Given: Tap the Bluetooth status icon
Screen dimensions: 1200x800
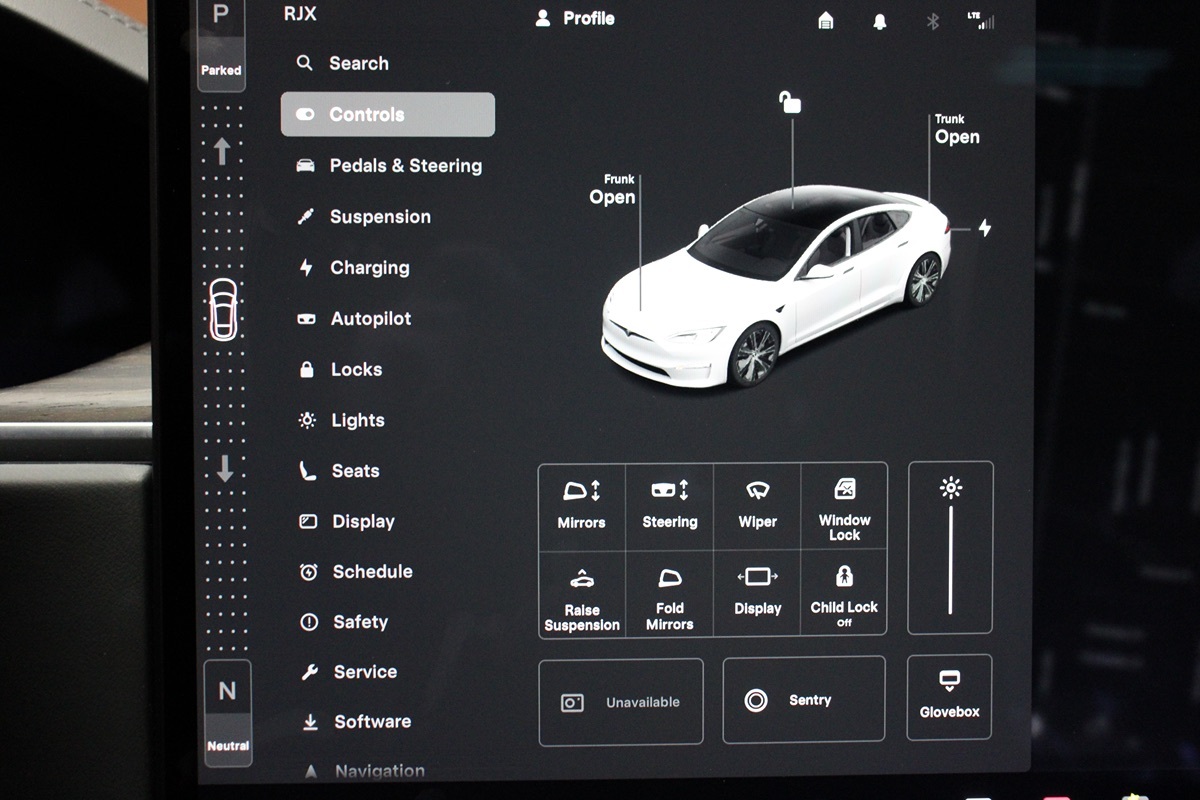Looking at the screenshot, I should coord(933,21).
